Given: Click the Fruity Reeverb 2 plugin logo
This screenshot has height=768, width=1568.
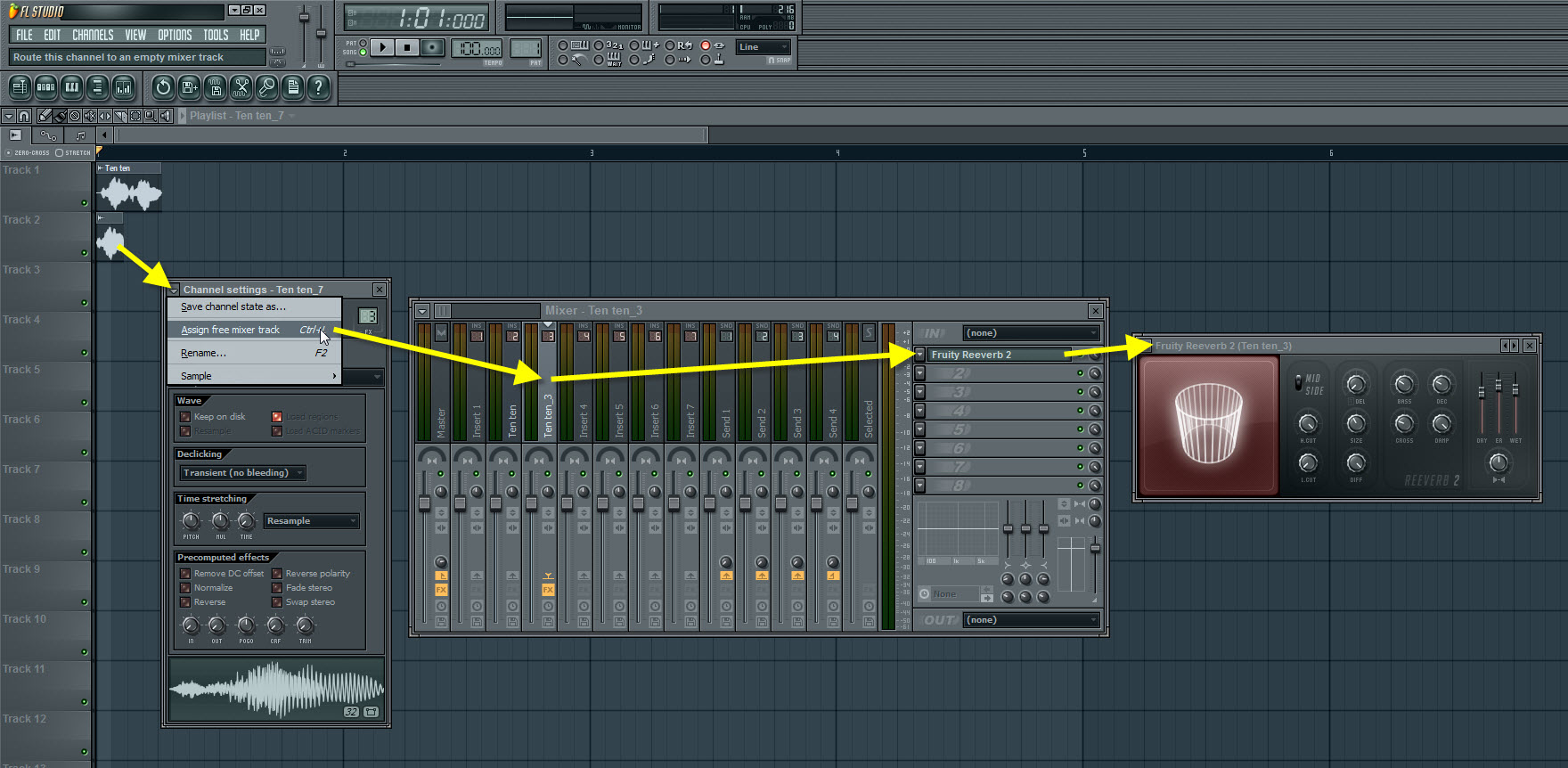Looking at the screenshot, I should [x=1209, y=425].
